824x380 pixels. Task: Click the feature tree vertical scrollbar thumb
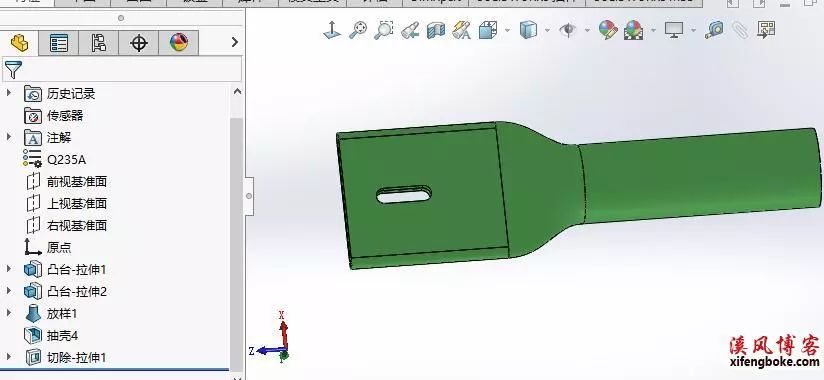[x=237, y=244]
